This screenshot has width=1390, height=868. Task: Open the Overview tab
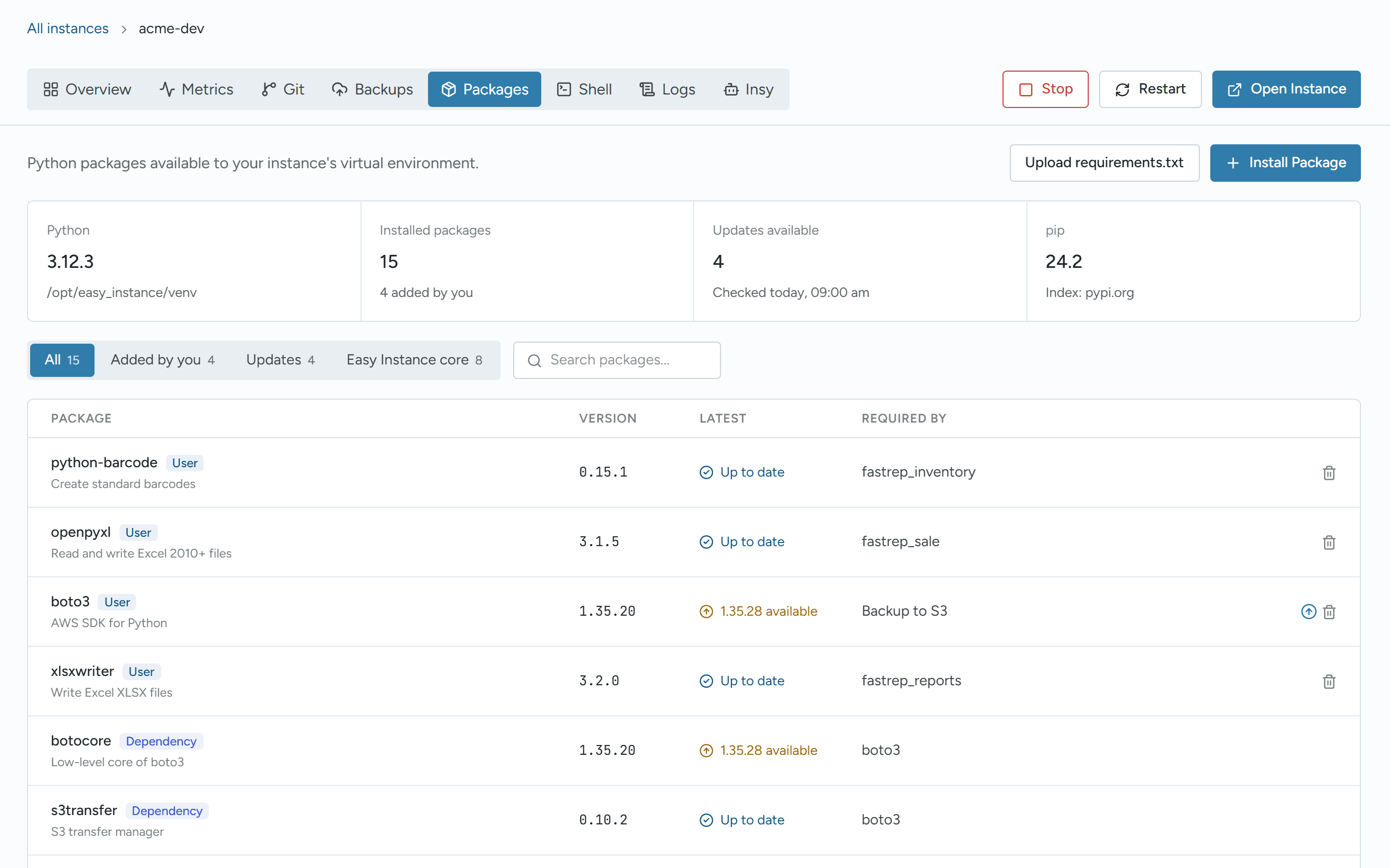tap(87, 89)
